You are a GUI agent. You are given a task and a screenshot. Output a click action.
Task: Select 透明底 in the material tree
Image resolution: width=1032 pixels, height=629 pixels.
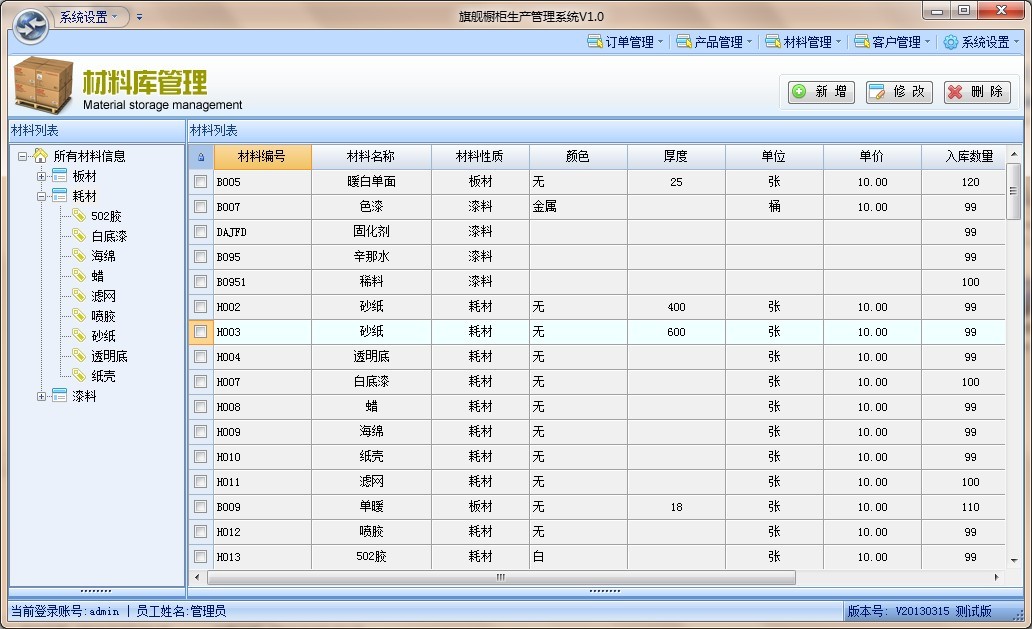[x=109, y=356]
